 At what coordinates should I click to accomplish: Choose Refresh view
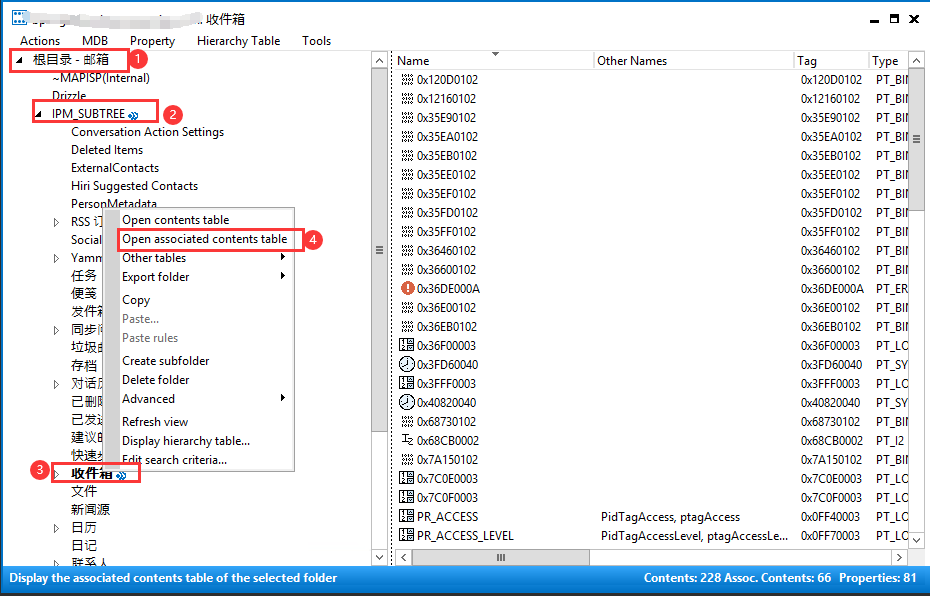pos(205,422)
